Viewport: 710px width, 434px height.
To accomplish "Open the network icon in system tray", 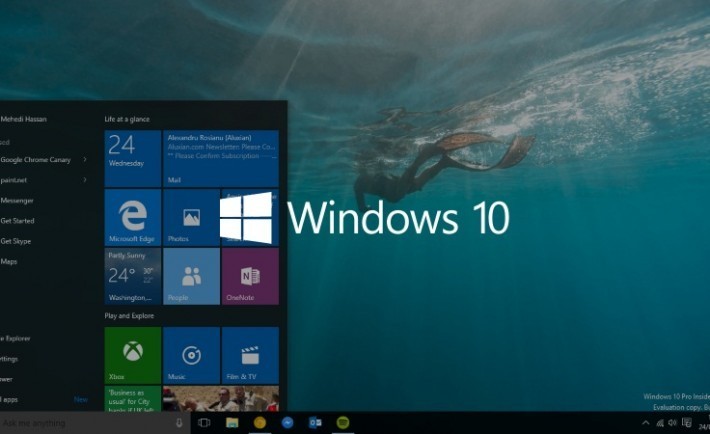I will coord(660,423).
